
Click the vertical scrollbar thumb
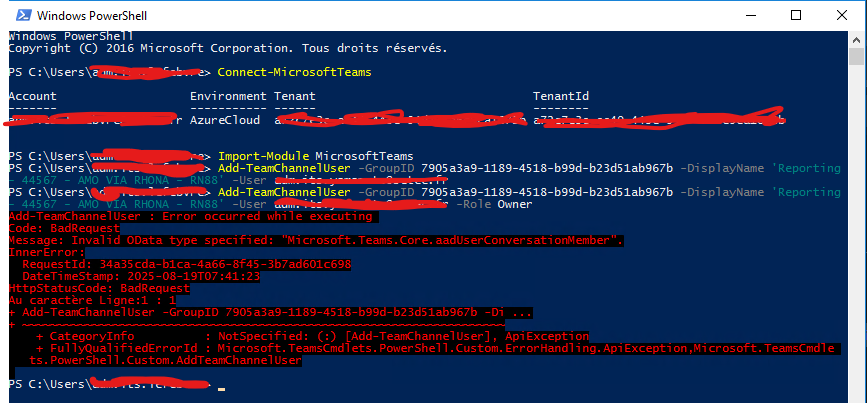point(856,56)
